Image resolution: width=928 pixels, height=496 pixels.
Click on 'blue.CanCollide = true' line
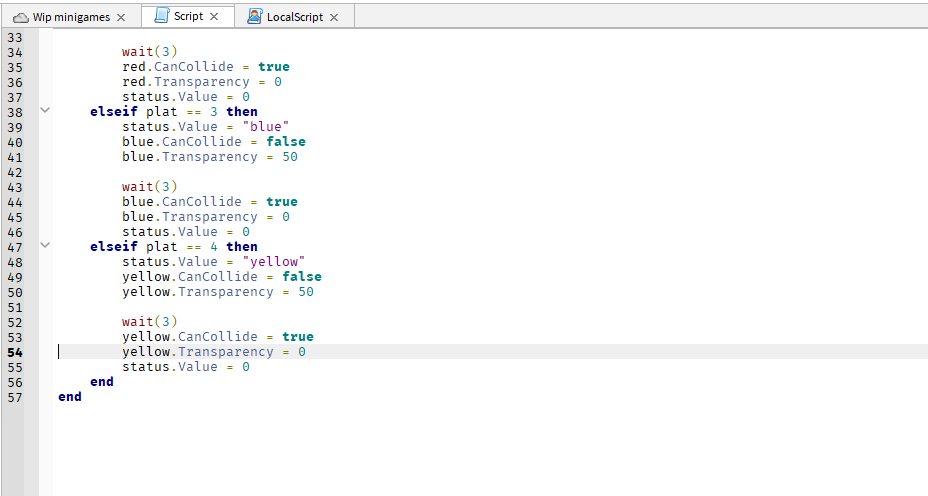[x=210, y=202]
